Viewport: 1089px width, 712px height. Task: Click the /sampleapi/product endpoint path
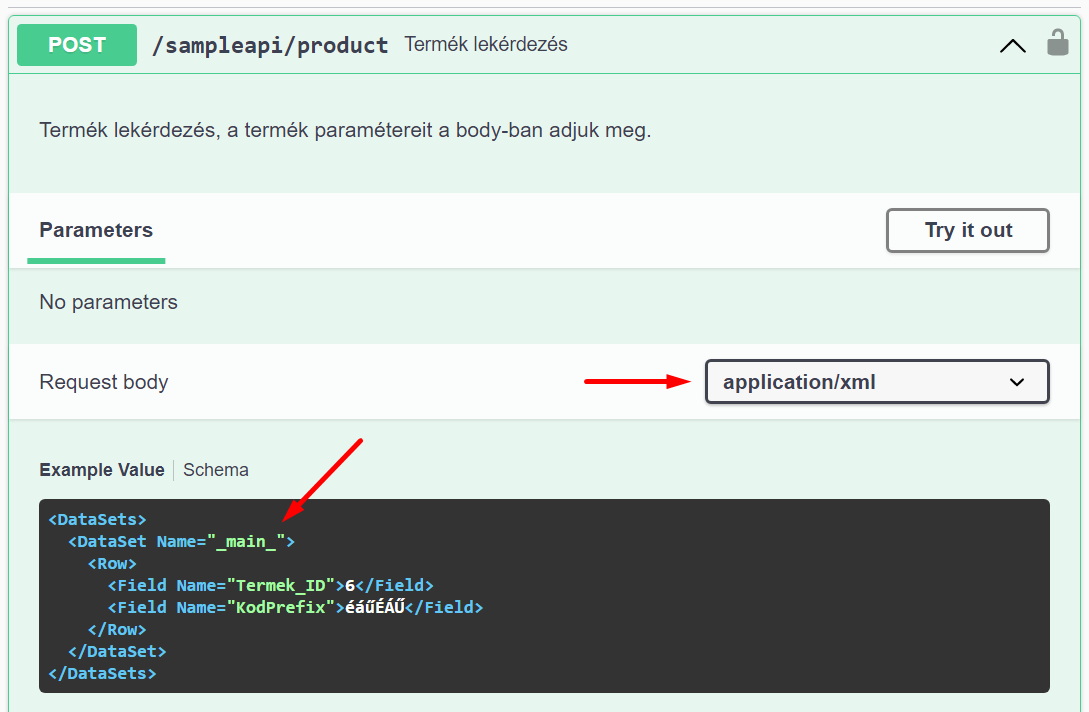(269, 45)
